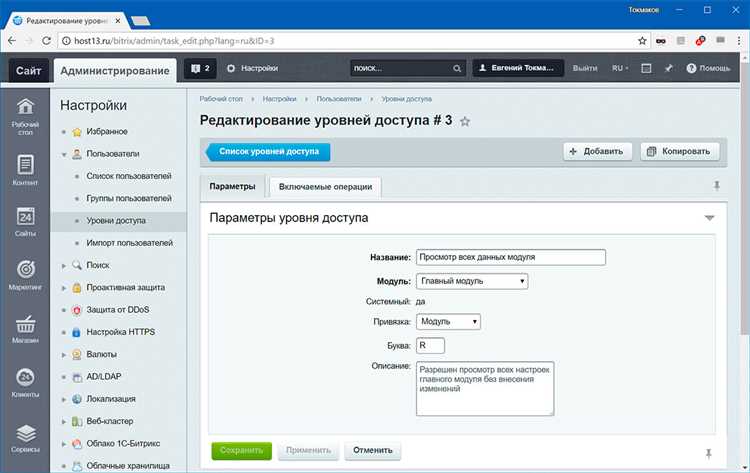Open the RU language dropdown
The image size is (750, 473).
coord(620,68)
